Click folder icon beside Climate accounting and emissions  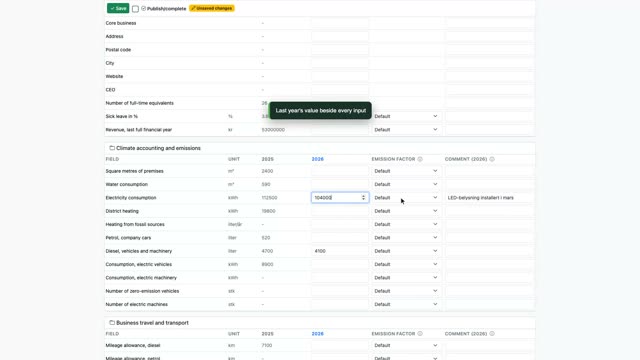point(112,148)
